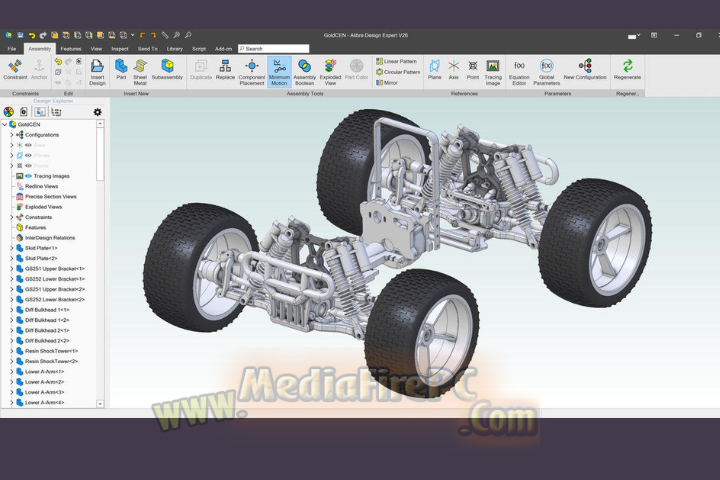Regenerate the assembly
This screenshot has height=480, width=720.
627,69
